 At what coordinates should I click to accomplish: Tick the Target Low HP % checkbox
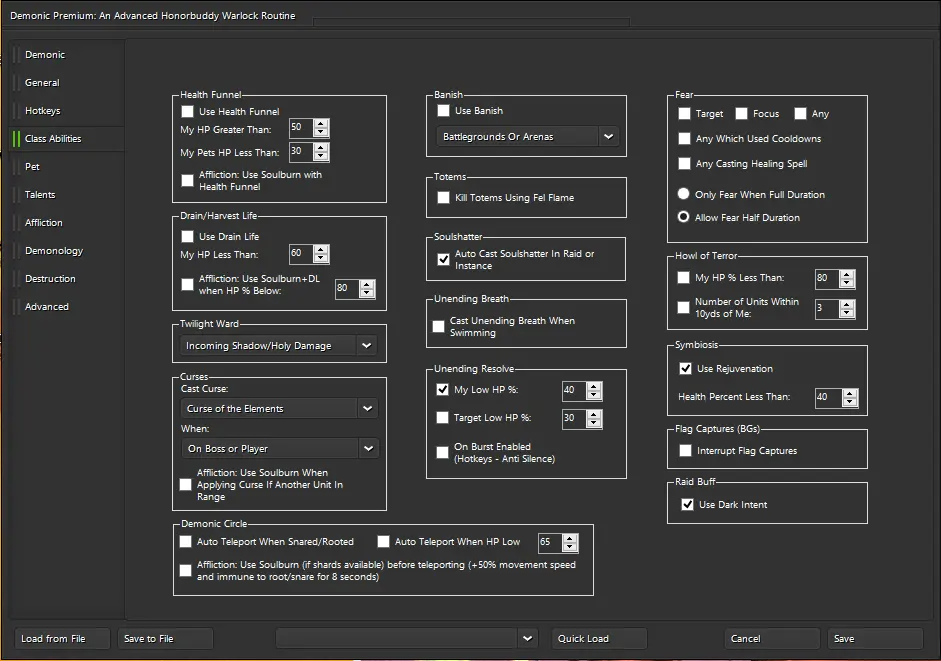click(442, 418)
